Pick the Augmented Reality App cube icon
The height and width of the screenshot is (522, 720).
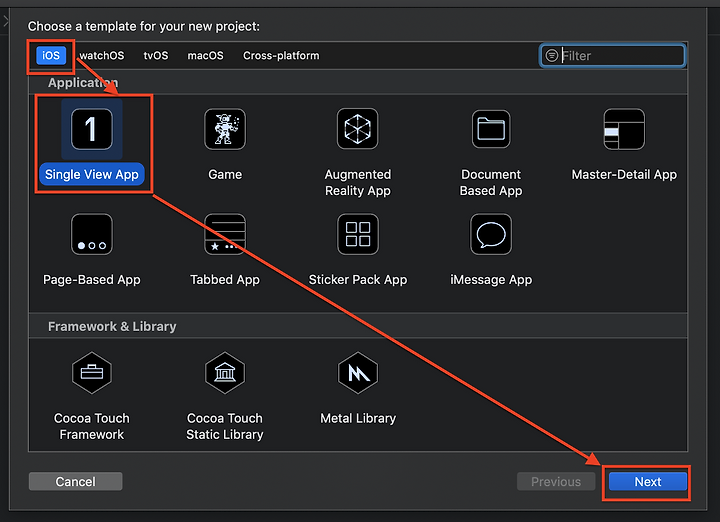coord(358,129)
